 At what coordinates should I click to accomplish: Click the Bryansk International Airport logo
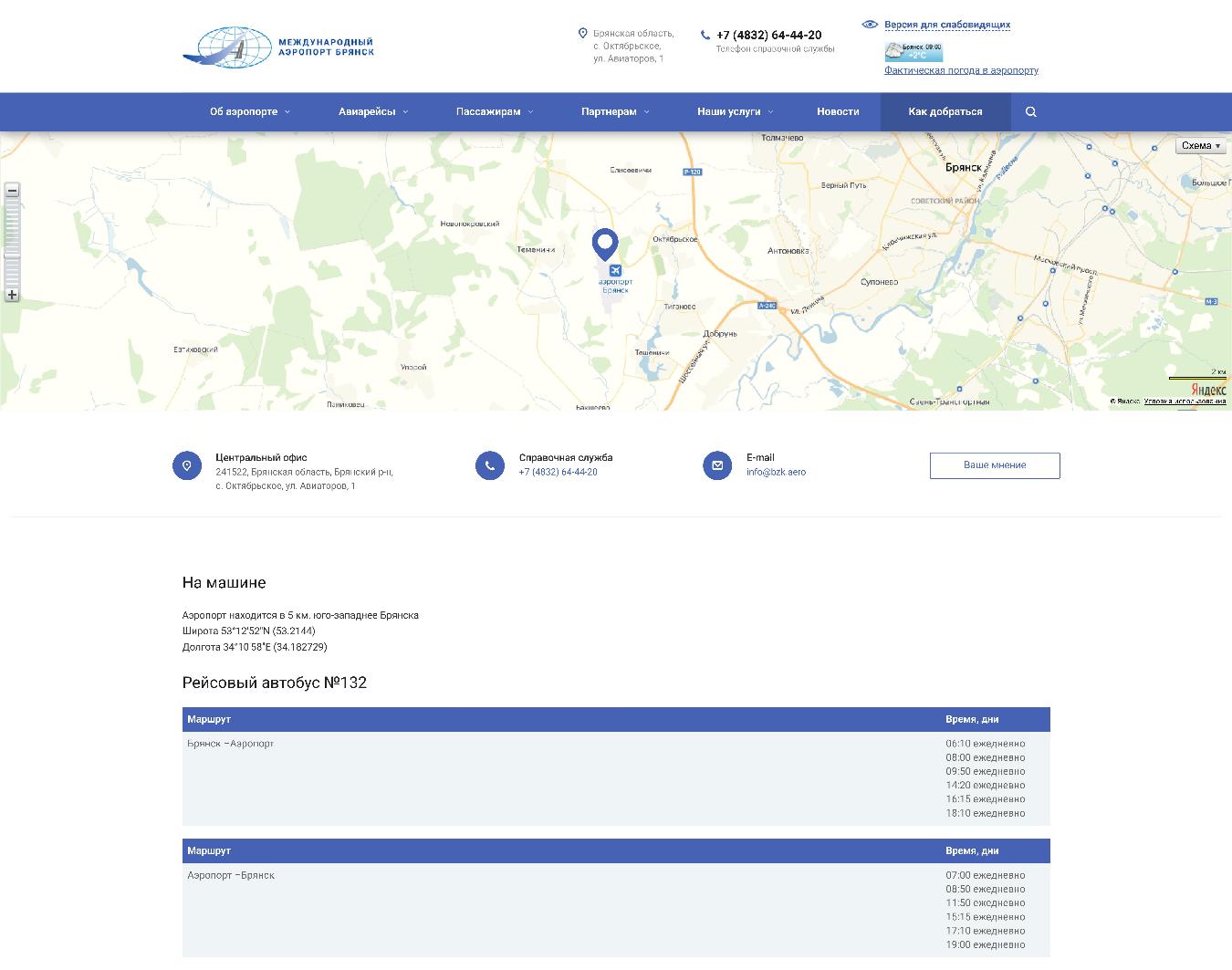coord(278,47)
